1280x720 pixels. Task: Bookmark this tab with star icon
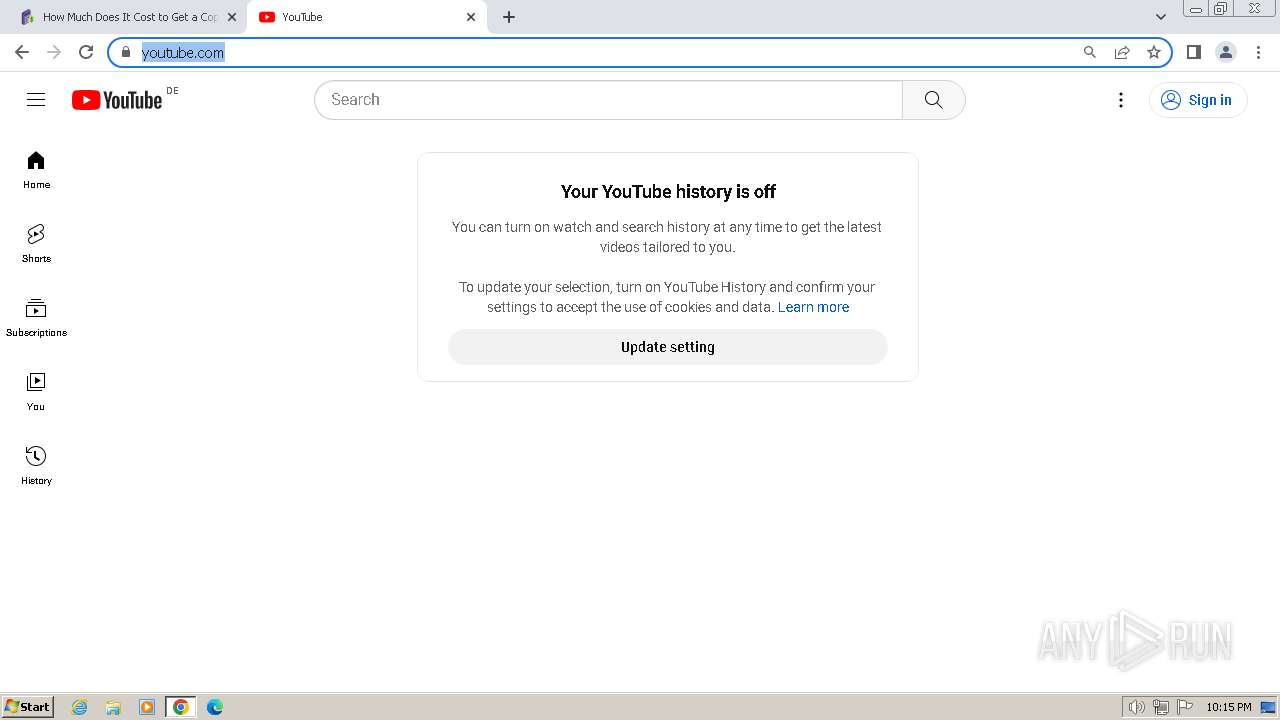pos(1154,52)
